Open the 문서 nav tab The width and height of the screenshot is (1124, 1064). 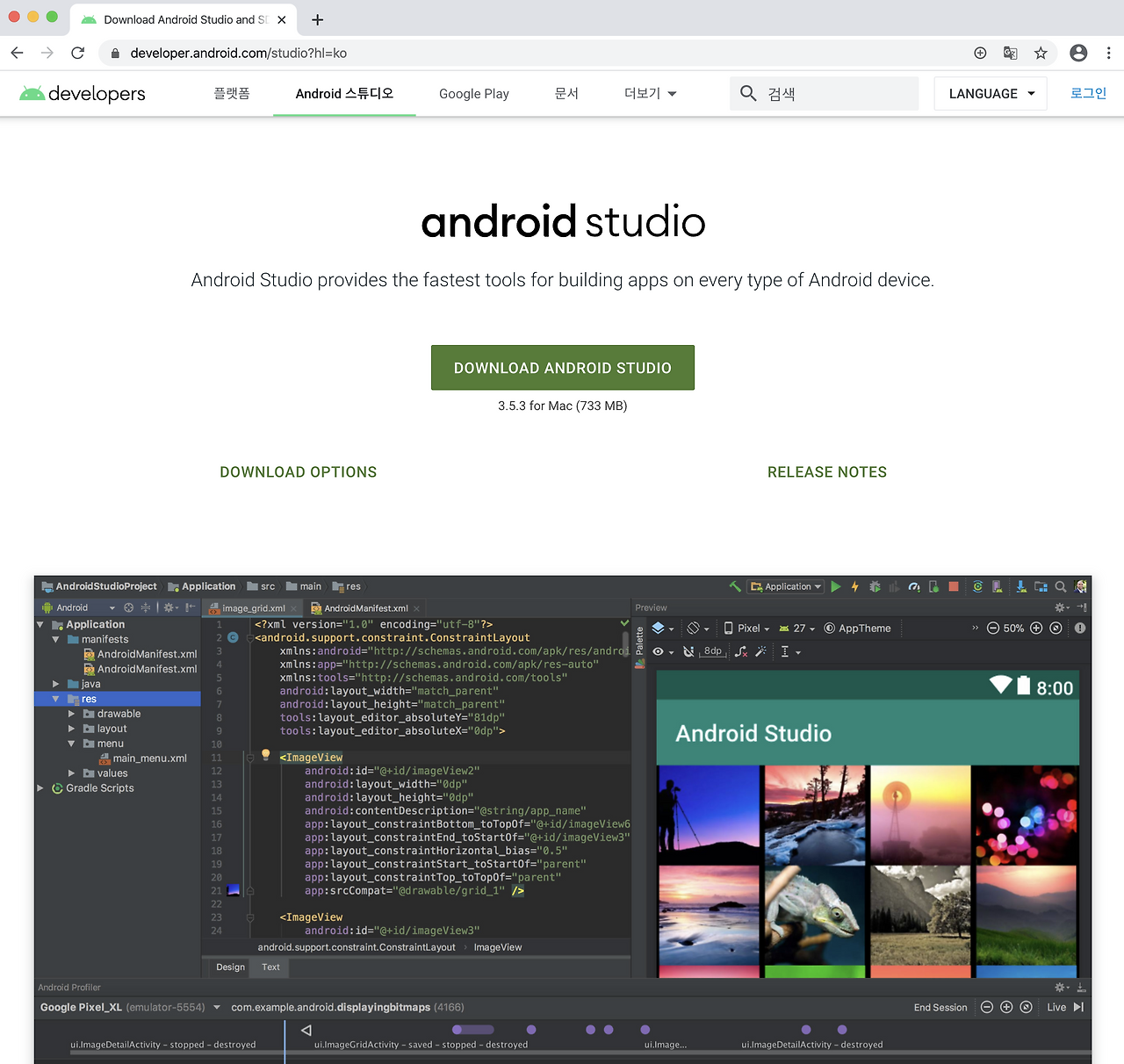[566, 93]
